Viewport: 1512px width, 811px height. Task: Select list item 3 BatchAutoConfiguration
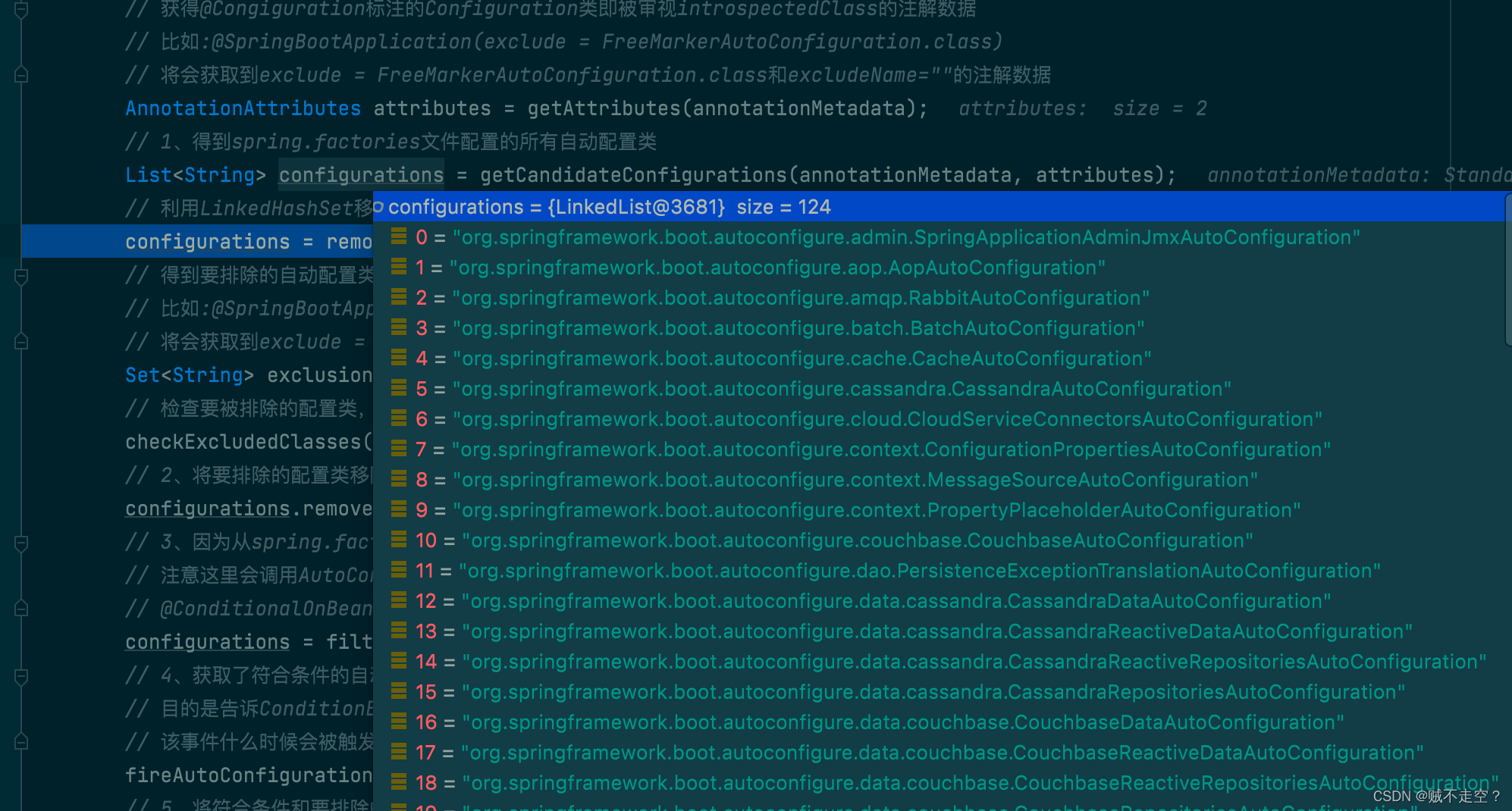[x=939, y=328]
